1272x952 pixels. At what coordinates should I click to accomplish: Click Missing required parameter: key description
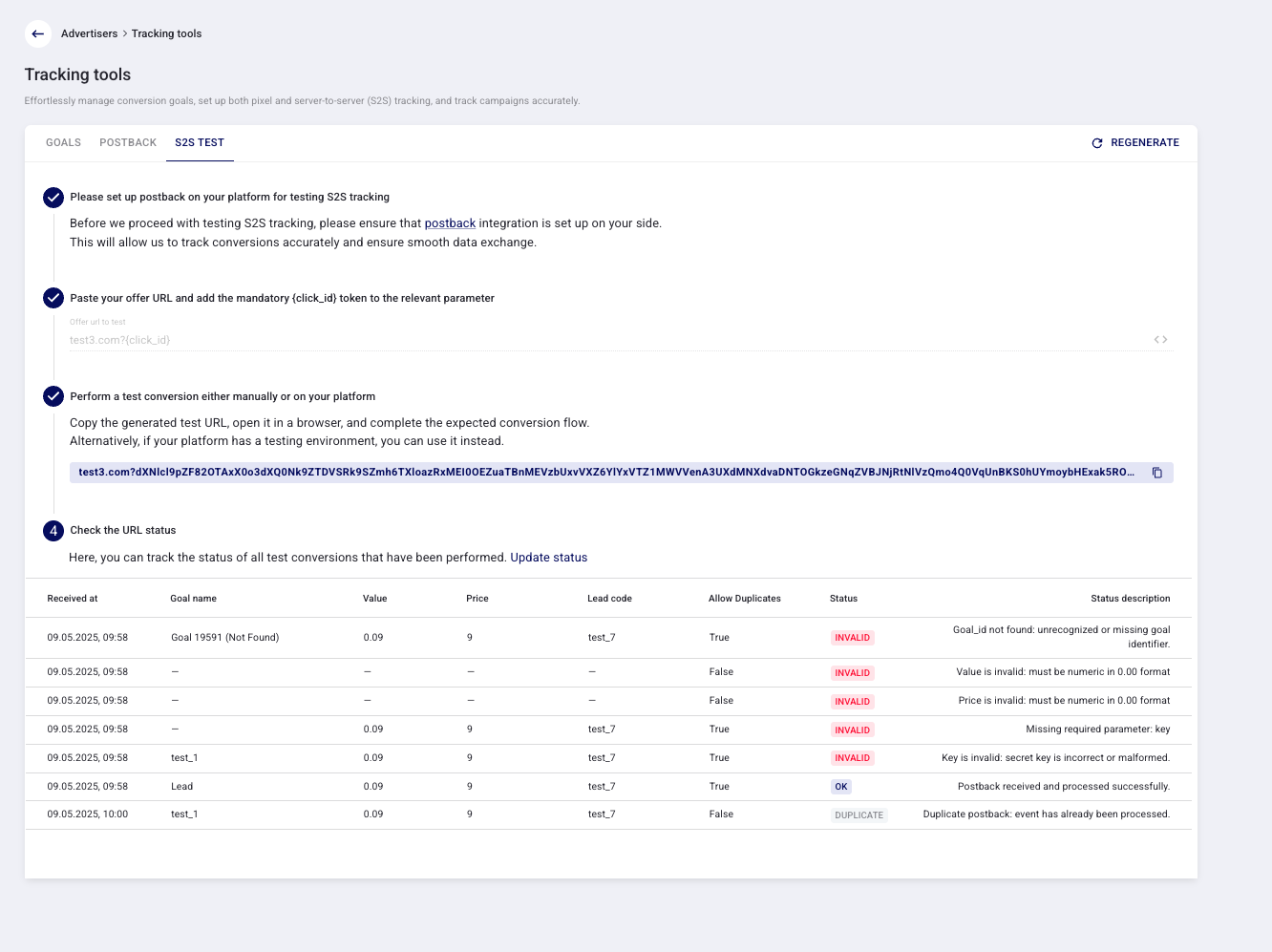[1097, 730]
